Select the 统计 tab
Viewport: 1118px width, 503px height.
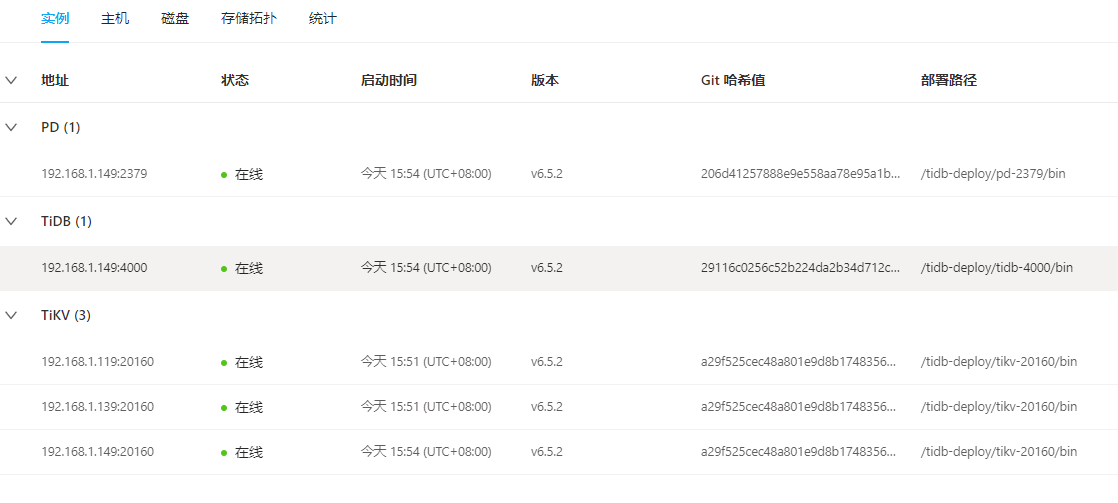pos(323,19)
